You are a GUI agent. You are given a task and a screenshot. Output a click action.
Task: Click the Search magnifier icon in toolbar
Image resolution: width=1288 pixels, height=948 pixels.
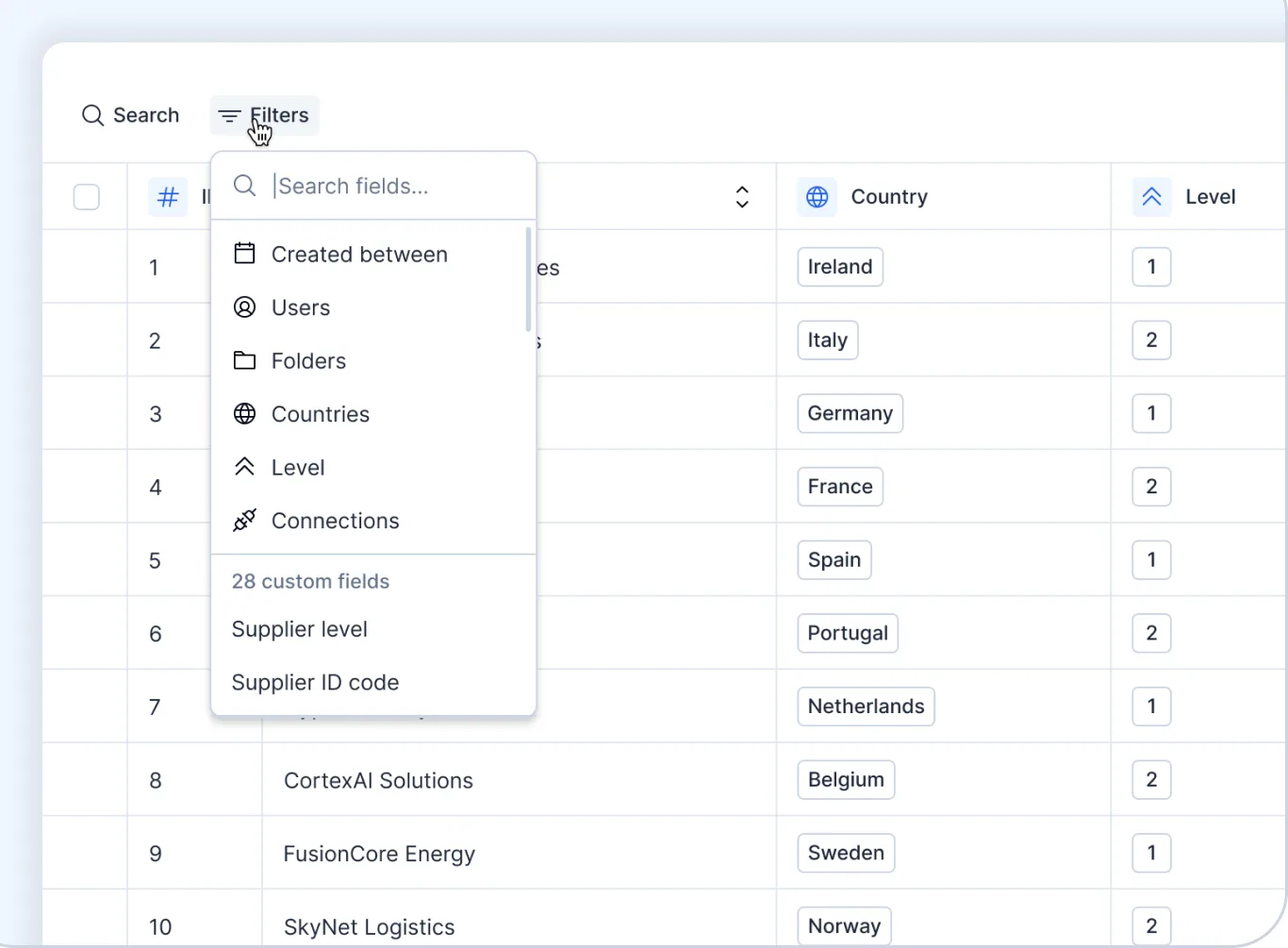pyautogui.click(x=92, y=115)
